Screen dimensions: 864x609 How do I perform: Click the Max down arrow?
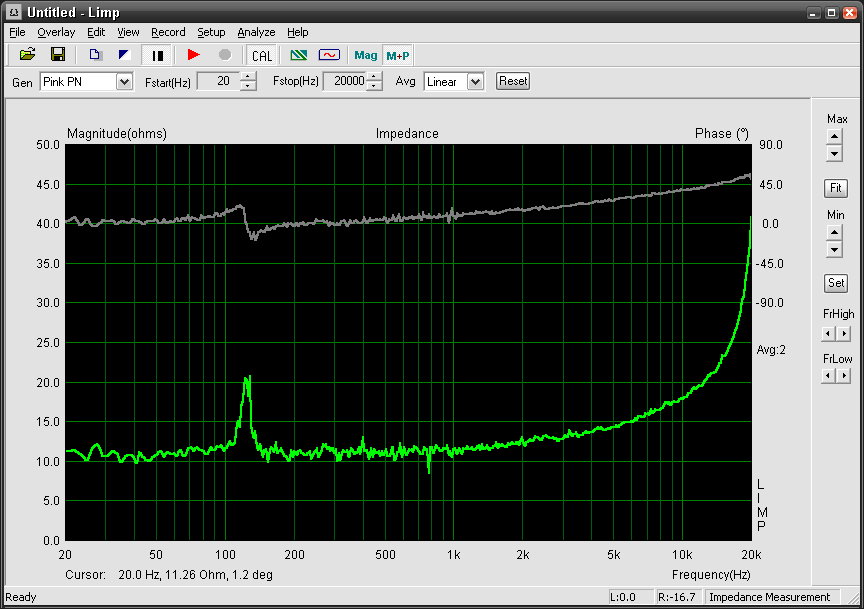[x=835, y=153]
